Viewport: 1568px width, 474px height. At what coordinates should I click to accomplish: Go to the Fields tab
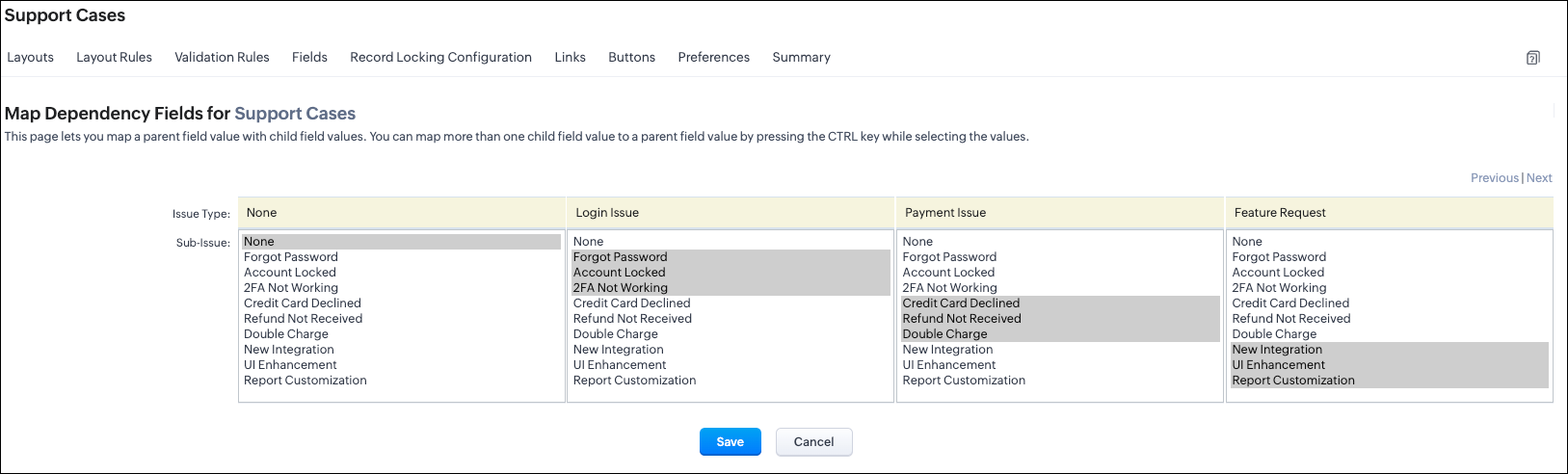pos(309,57)
